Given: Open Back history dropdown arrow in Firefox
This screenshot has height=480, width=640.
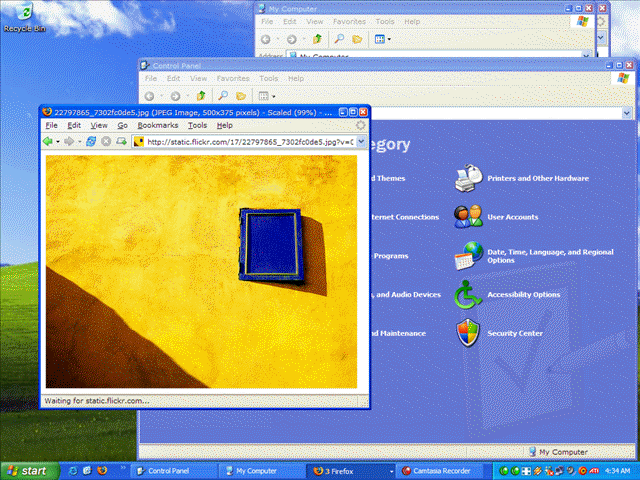Looking at the screenshot, I should coord(58,142).
